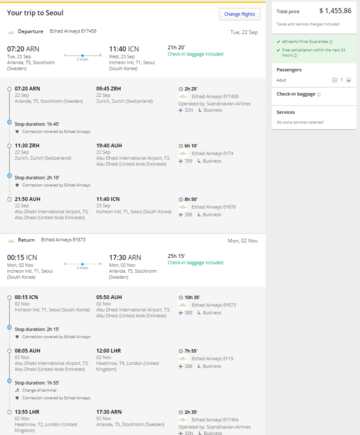Viewport: 360px width, 435px height.
Task: Click the clock icon beside 6h 10' duration
Action: tap(181, 146)
